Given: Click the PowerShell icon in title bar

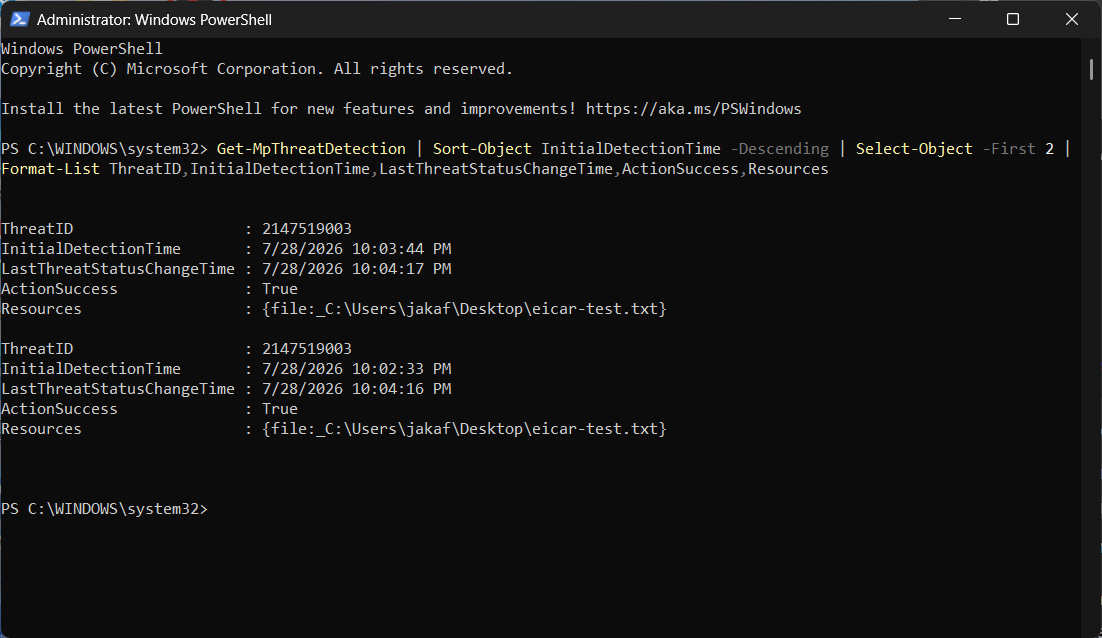Looking at the screenshot, I should (19, 20).
